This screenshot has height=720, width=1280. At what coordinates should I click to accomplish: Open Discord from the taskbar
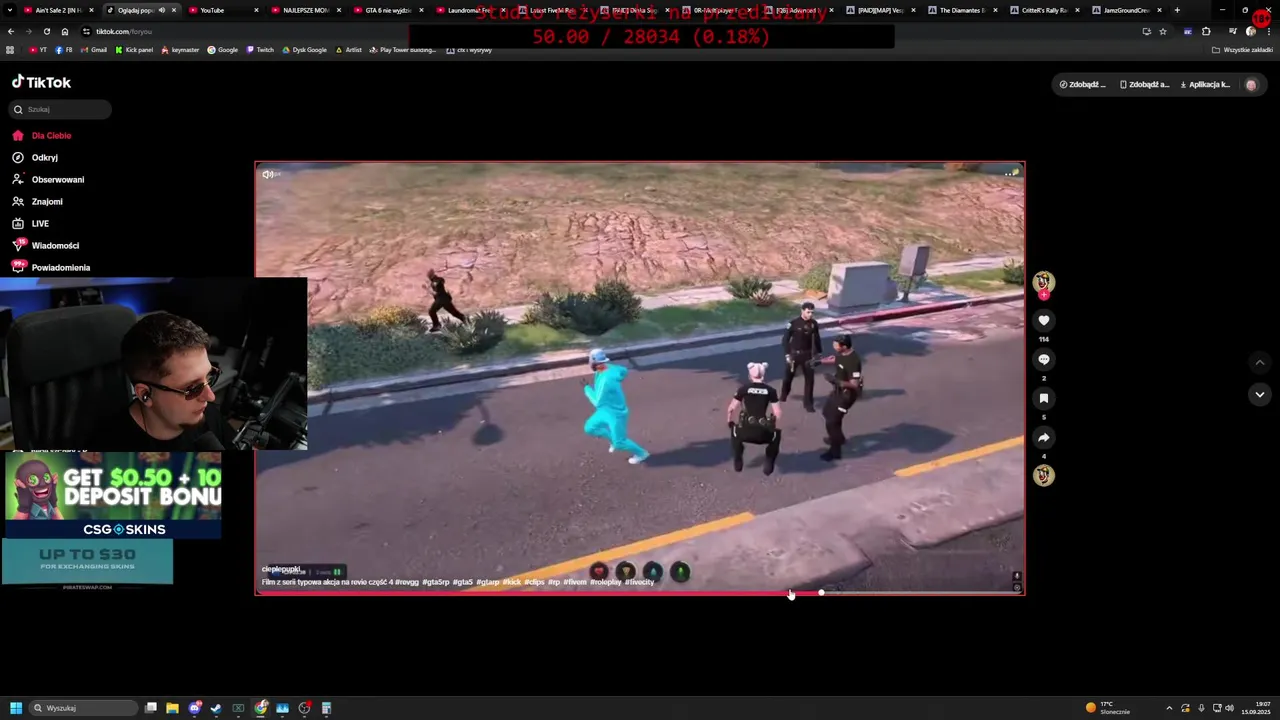click(x=194, y=708)
